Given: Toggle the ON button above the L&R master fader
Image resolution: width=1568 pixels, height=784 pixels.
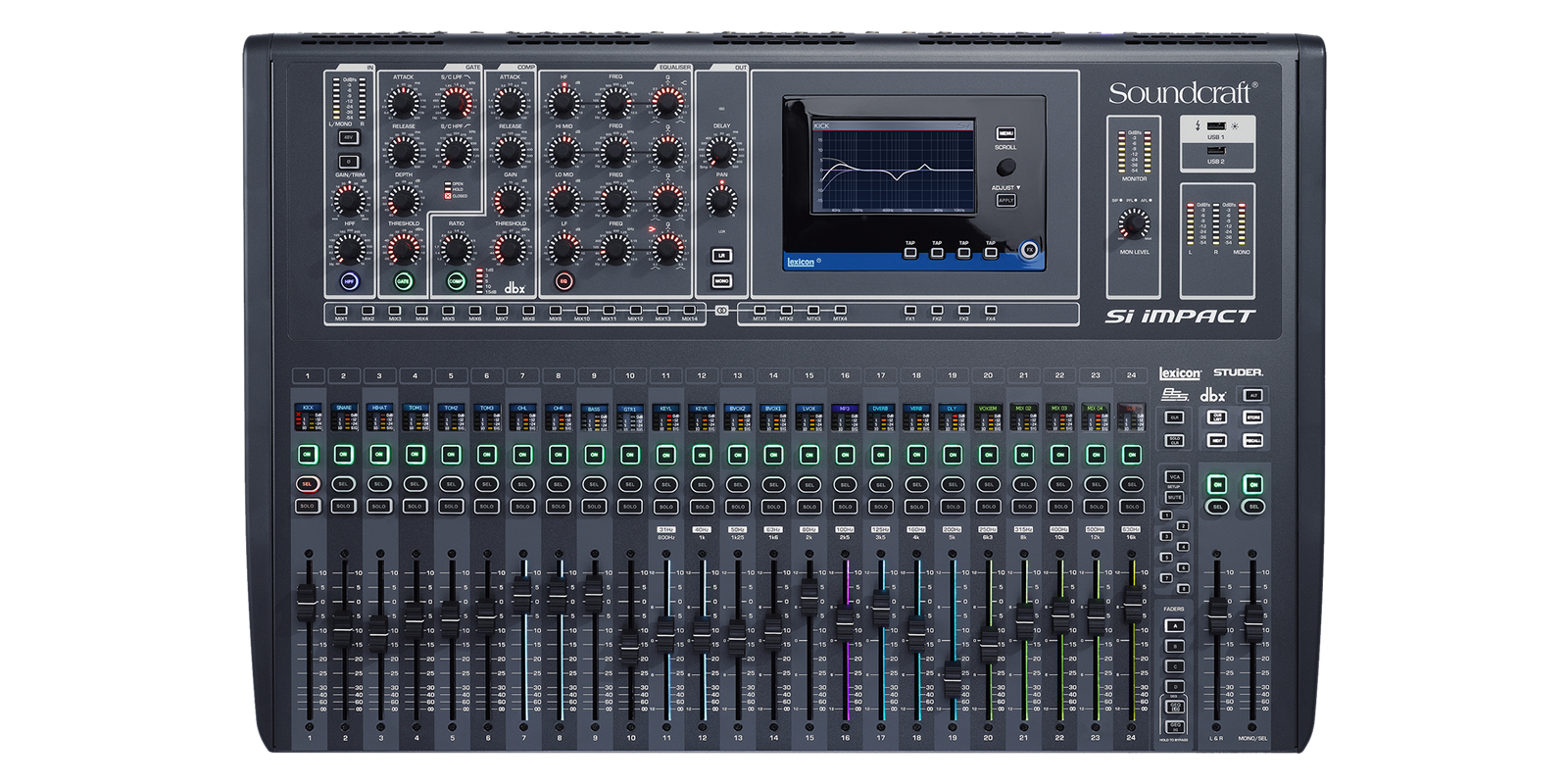Looking at the screenshot, I should click(x=1217, y=484).
